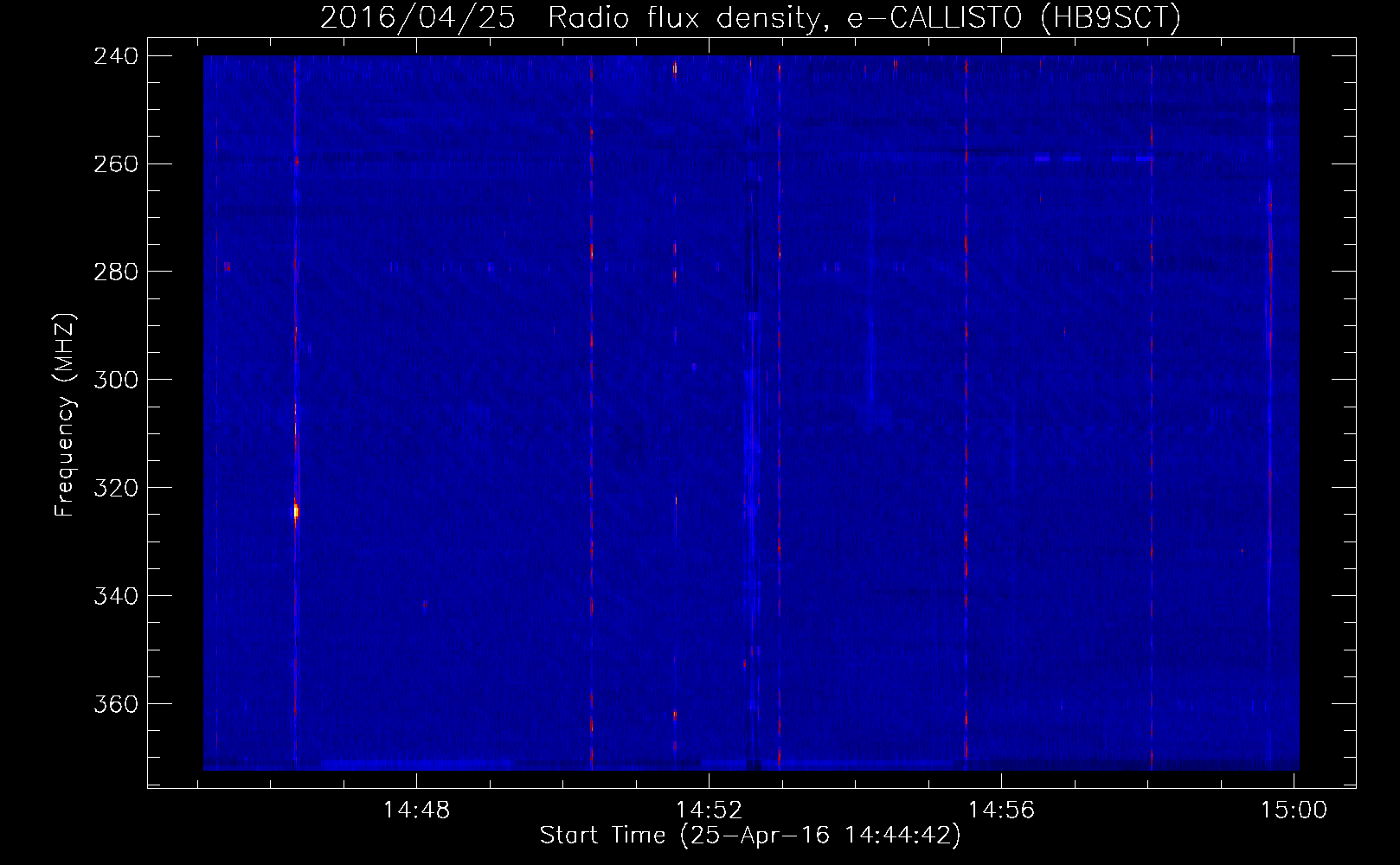Click the 320 frequency tick label

116,489
